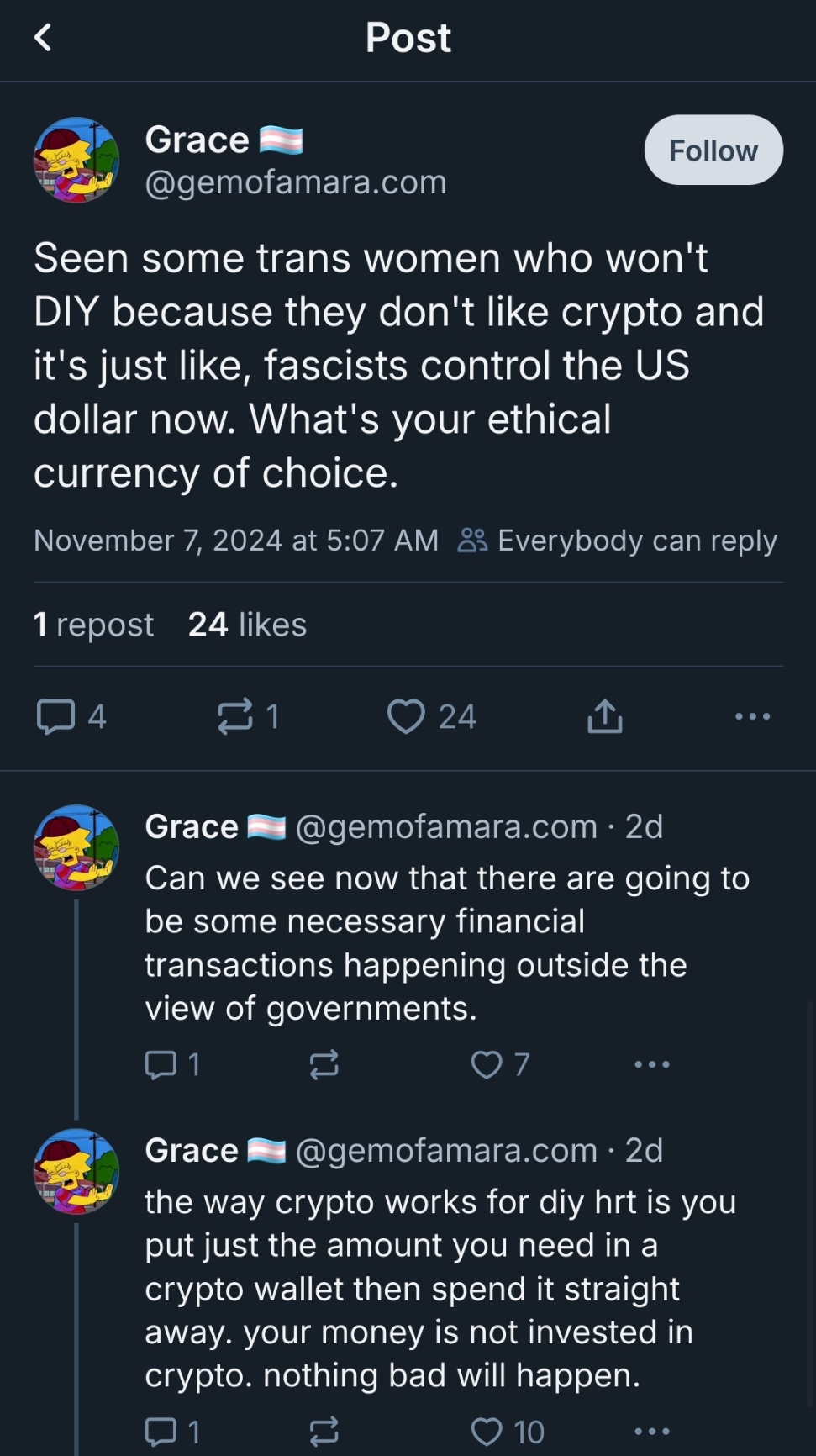Go back using the top-left arrow
Screen dimensions: 816x1456
click(43, 38)
